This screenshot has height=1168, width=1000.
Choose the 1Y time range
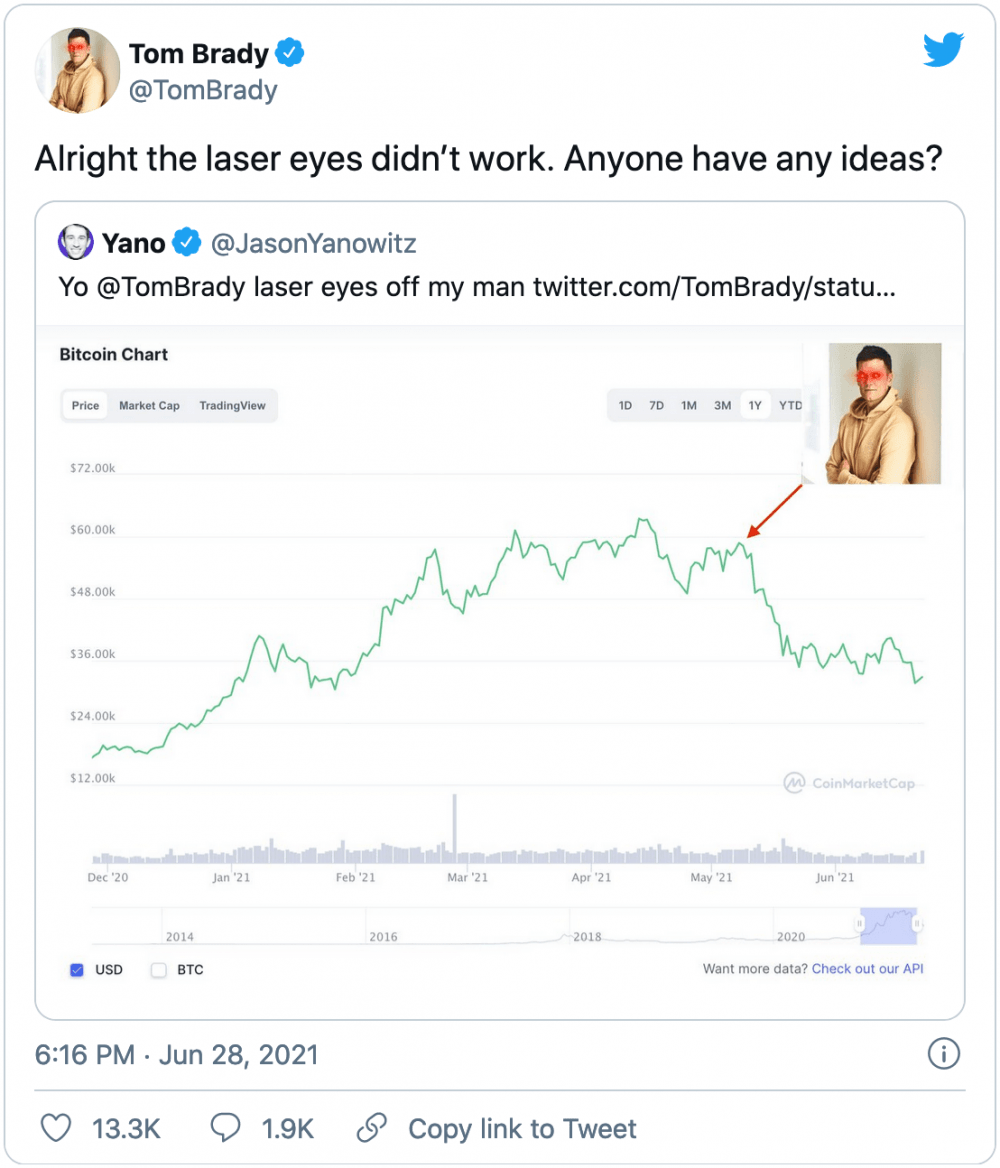click(755, 405)
